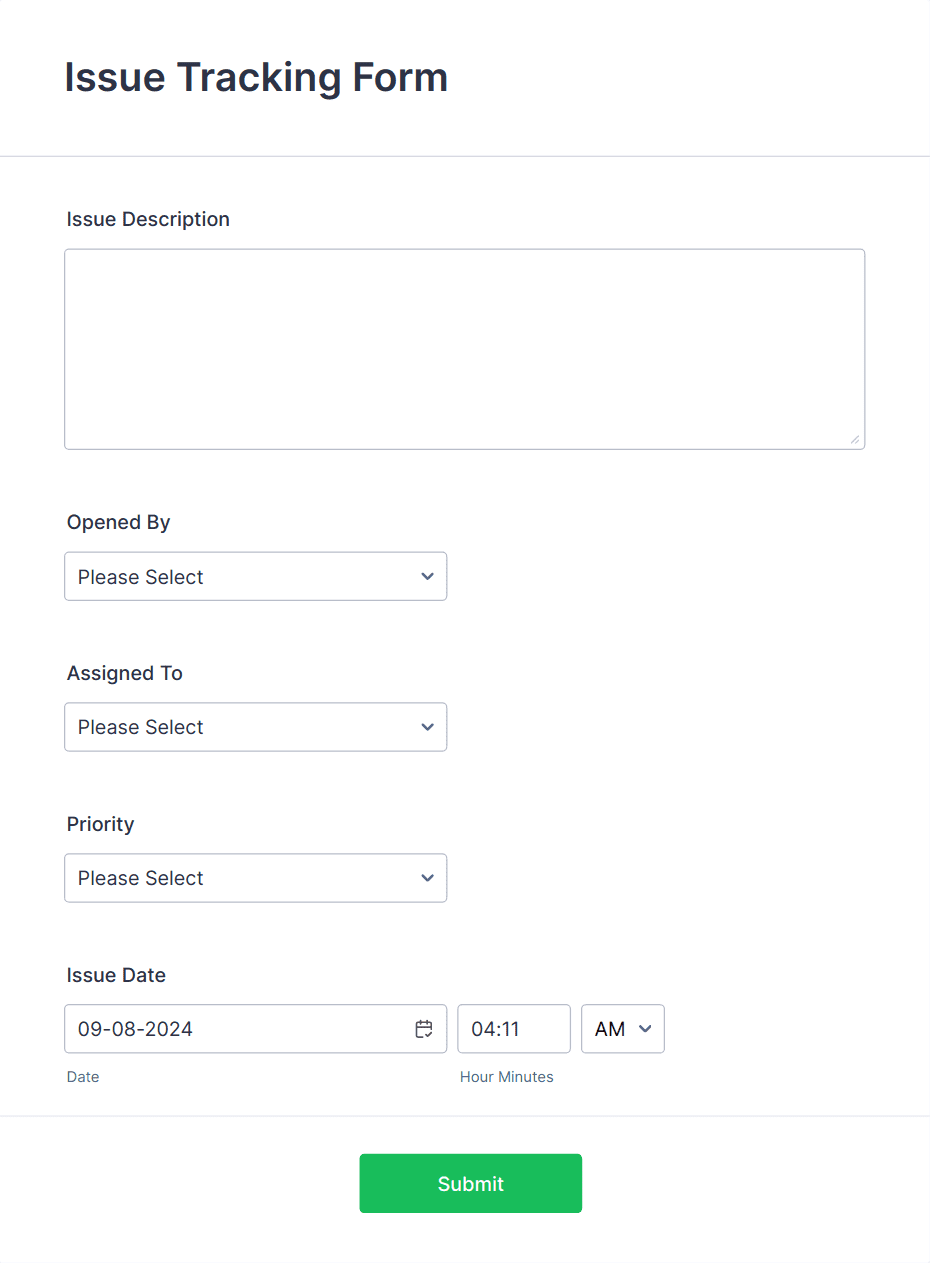Screen dimensions: 930x1263
Task: Click the resize handle of the description box
Action: tap(857, 438)
